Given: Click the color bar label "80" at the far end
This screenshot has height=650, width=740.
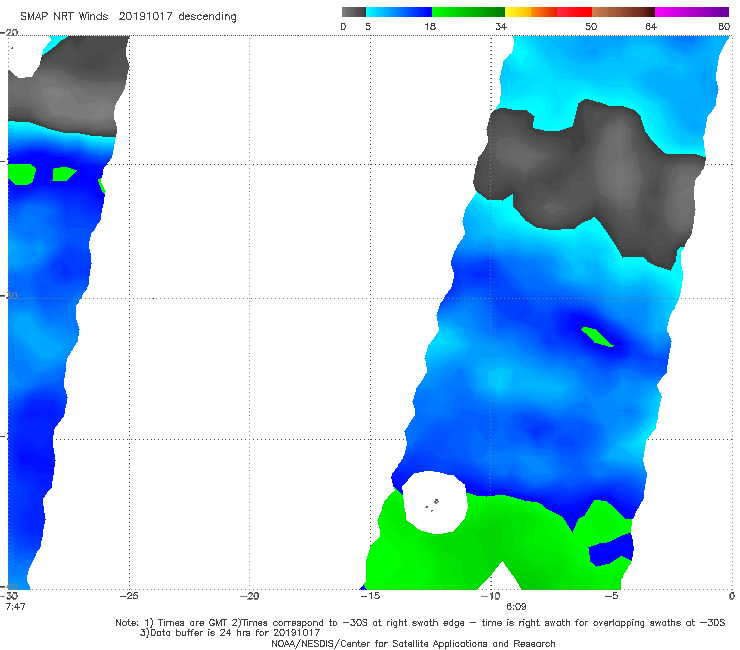Looking at the screenshot, I should (x=724, y=27).
